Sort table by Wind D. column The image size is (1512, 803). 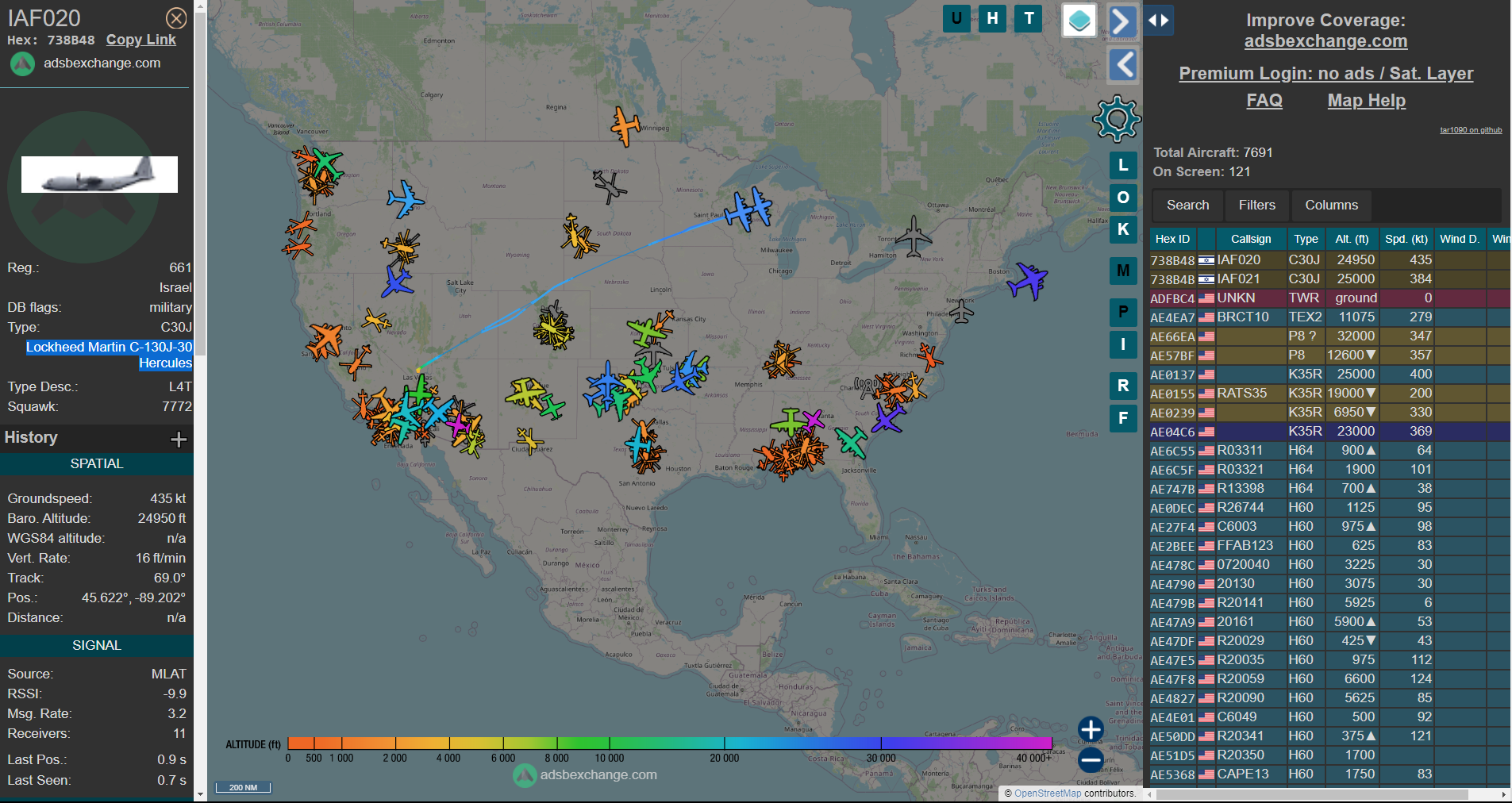point(1459,239)
